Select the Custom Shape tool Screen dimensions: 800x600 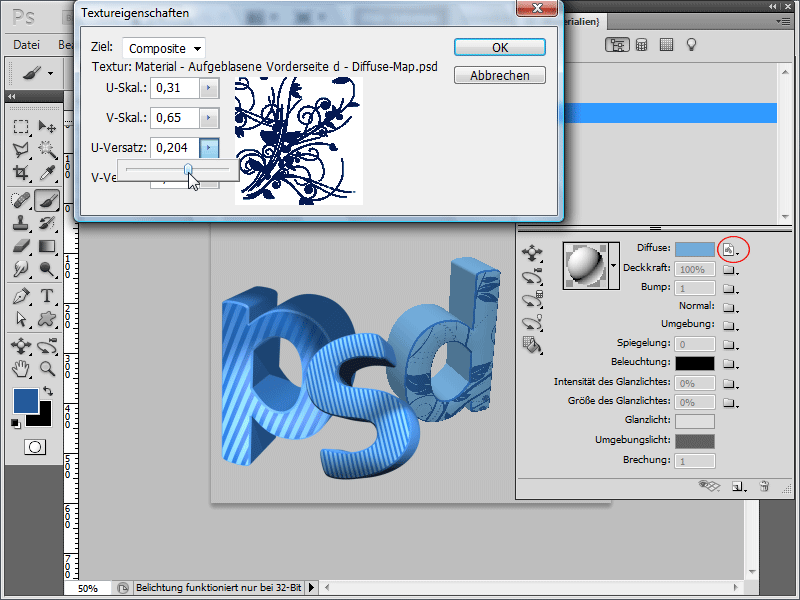coord(47,319)
